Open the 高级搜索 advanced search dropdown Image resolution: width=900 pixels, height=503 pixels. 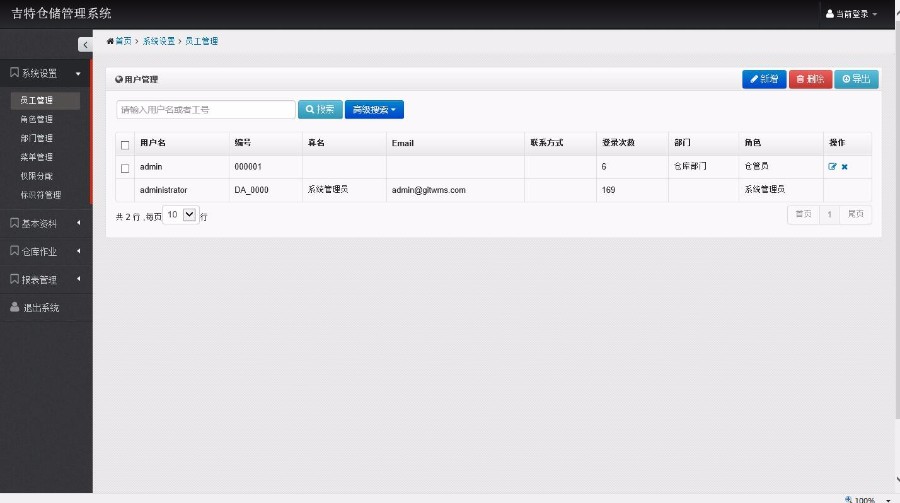374,110
